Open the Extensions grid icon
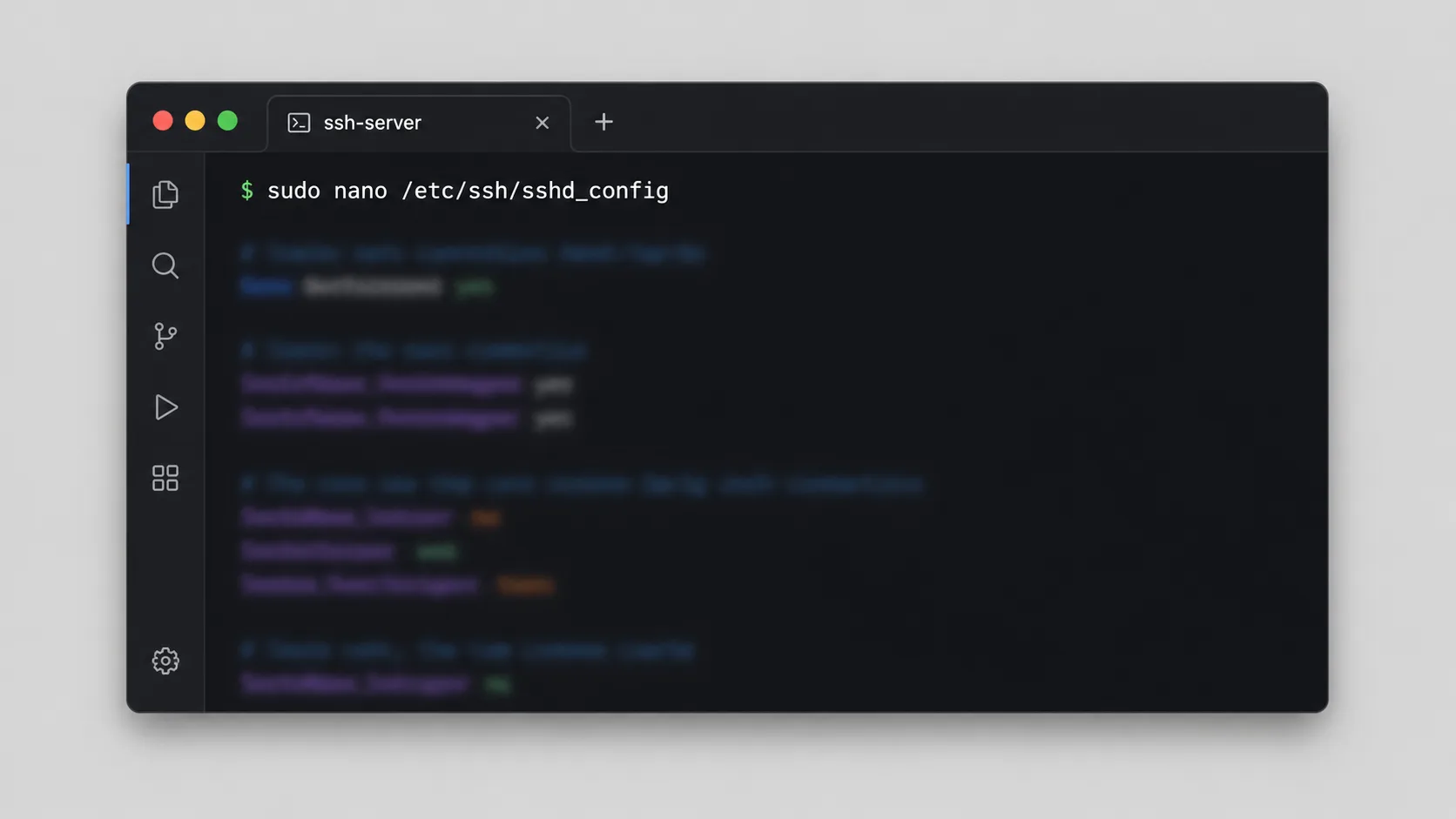Screen dimensions: 1456x819 coord(165,478)
